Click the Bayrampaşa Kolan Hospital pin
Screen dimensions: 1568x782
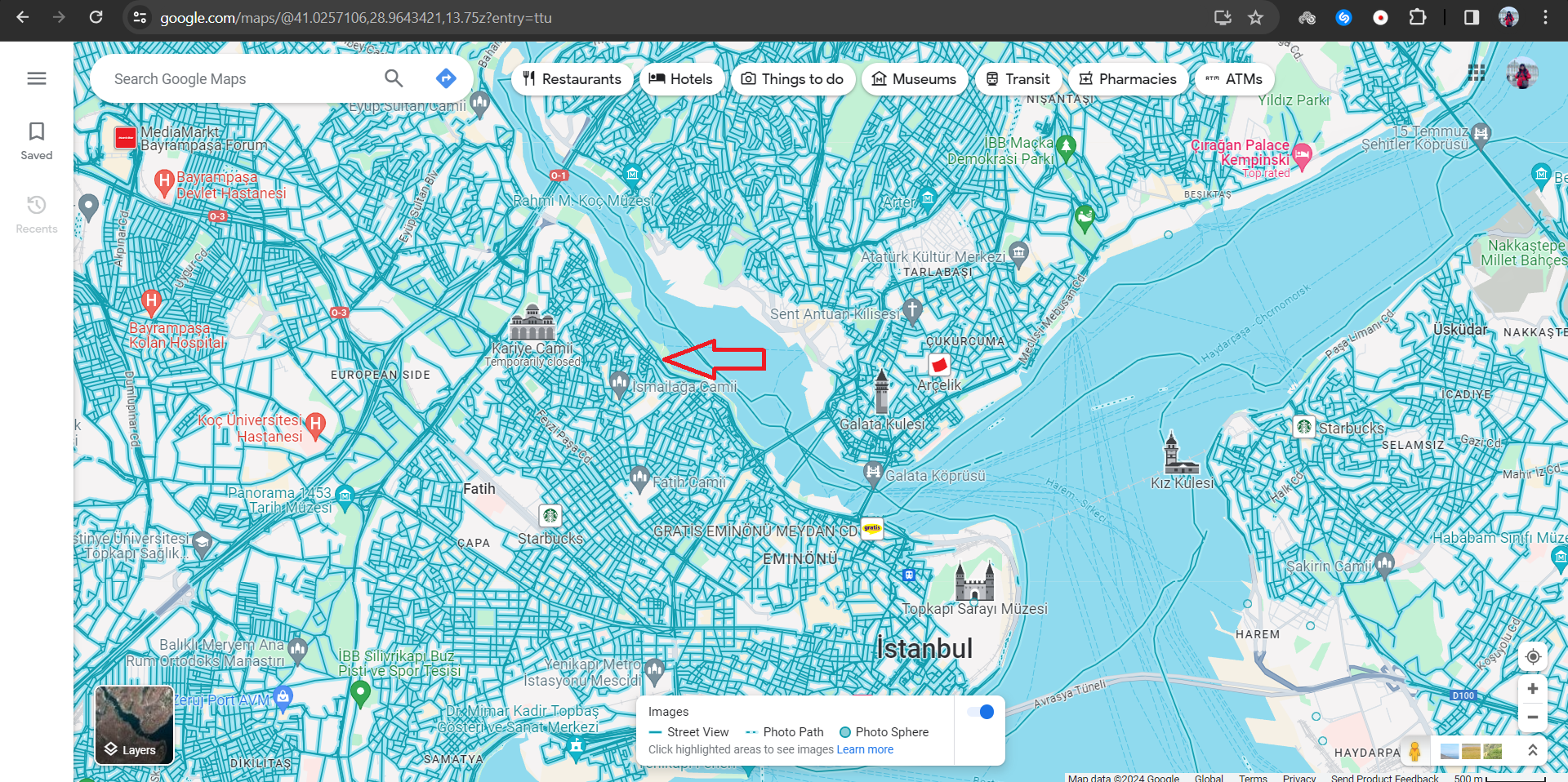(x=151, y=302)
